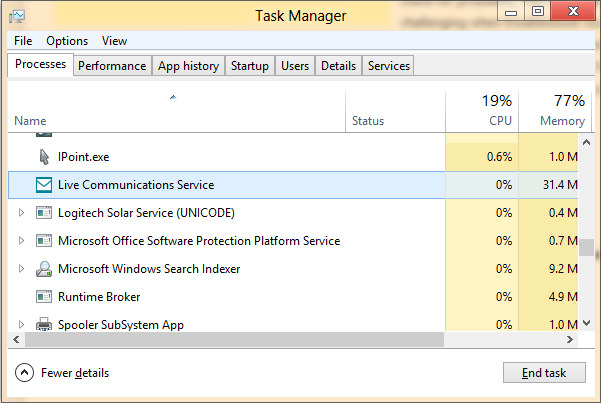601x403 pixels.
Task: Switch to the Startup tab
Action: 250,66
